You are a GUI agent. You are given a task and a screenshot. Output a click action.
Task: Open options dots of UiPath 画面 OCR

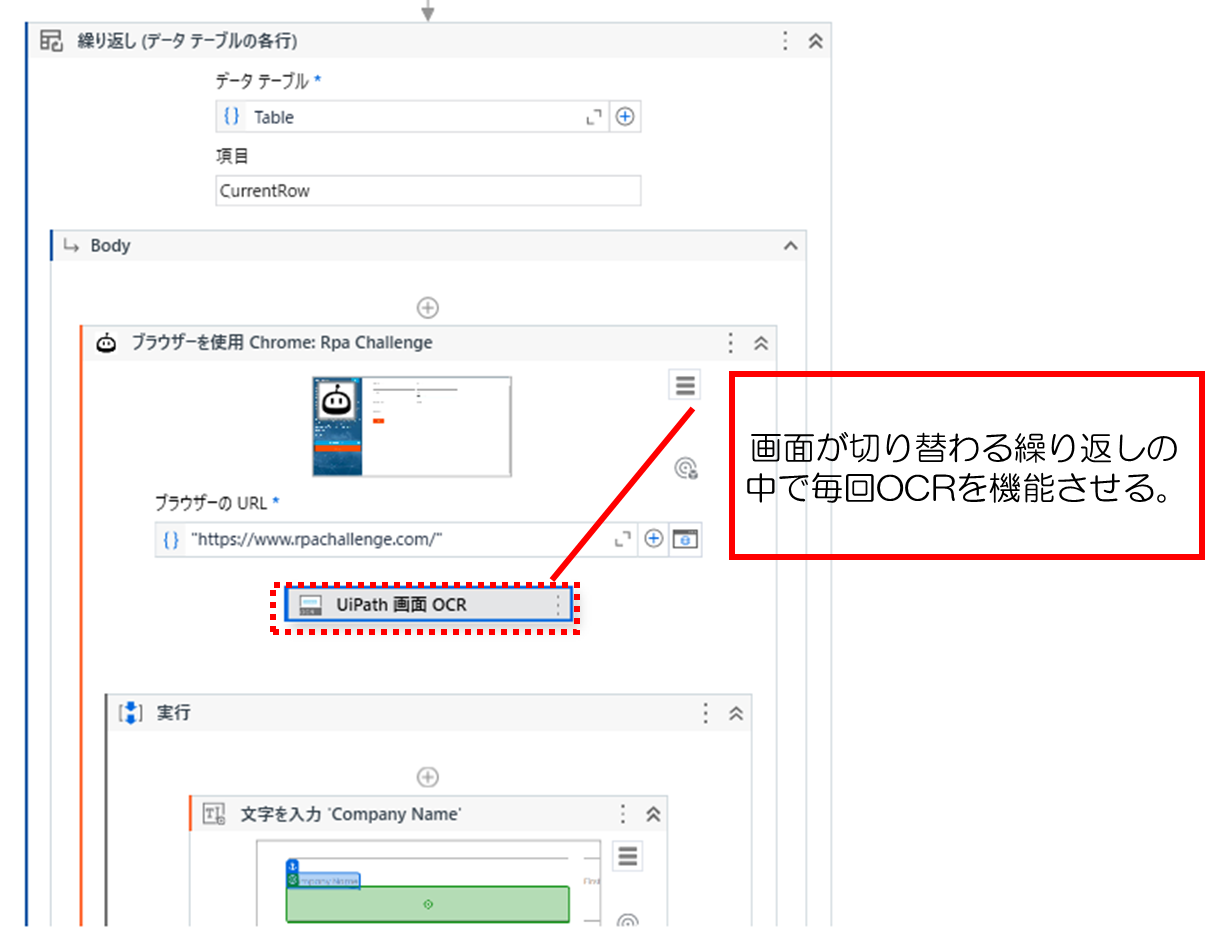coord(558,604)
